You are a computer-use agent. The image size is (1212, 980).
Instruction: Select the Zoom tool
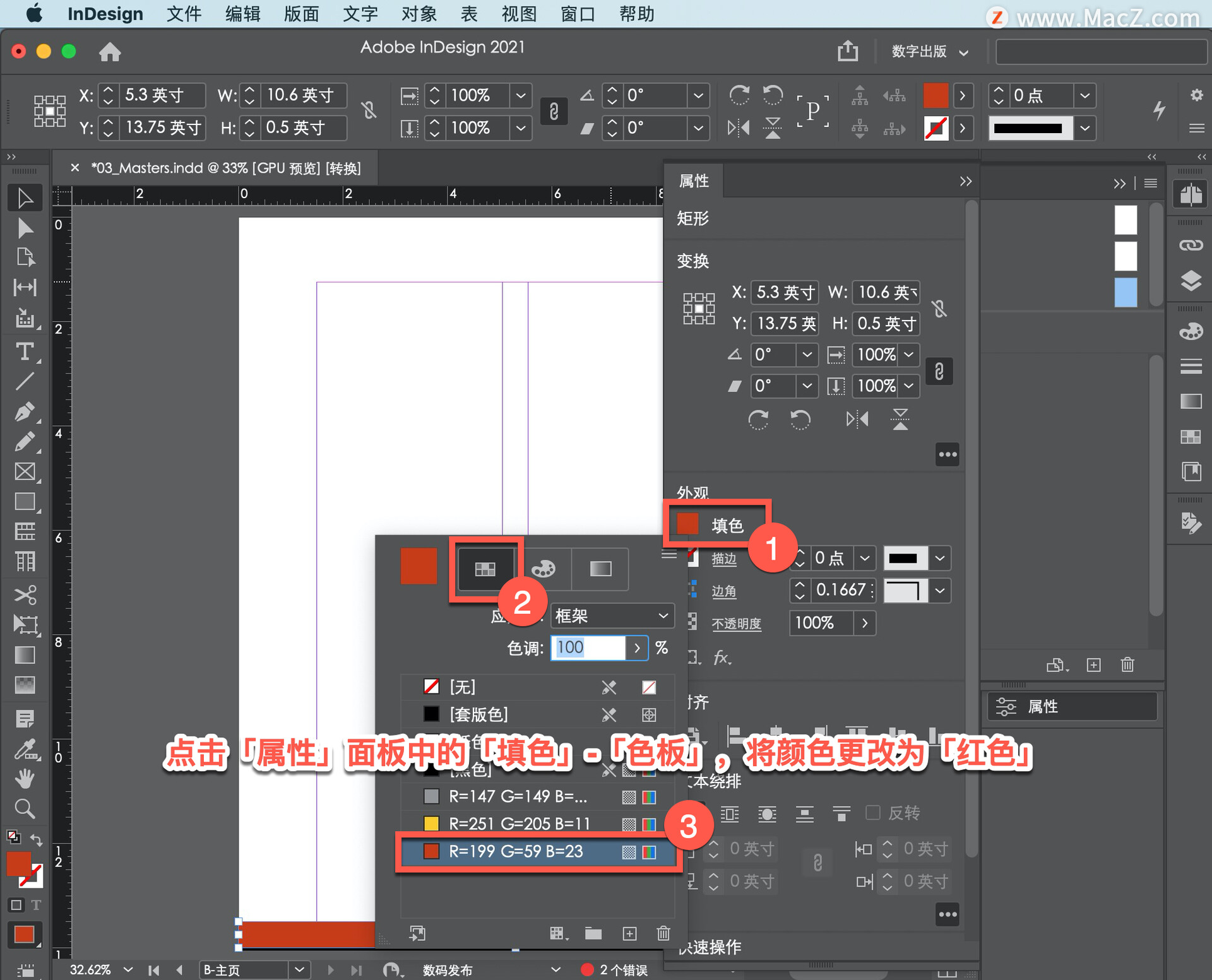pyautogui.click(x=25, y=808)
